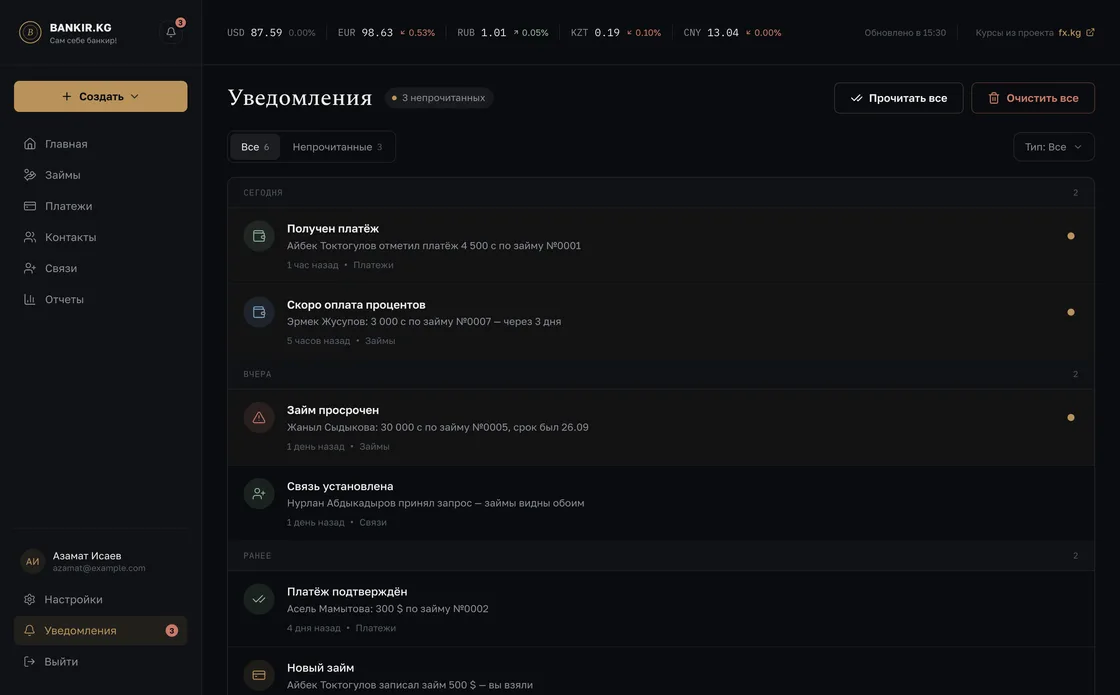The height and width of the screenshot is (695, 1120).
Task: Open the Тип: Все filter dropdown
Action: tap(1054, 147)
